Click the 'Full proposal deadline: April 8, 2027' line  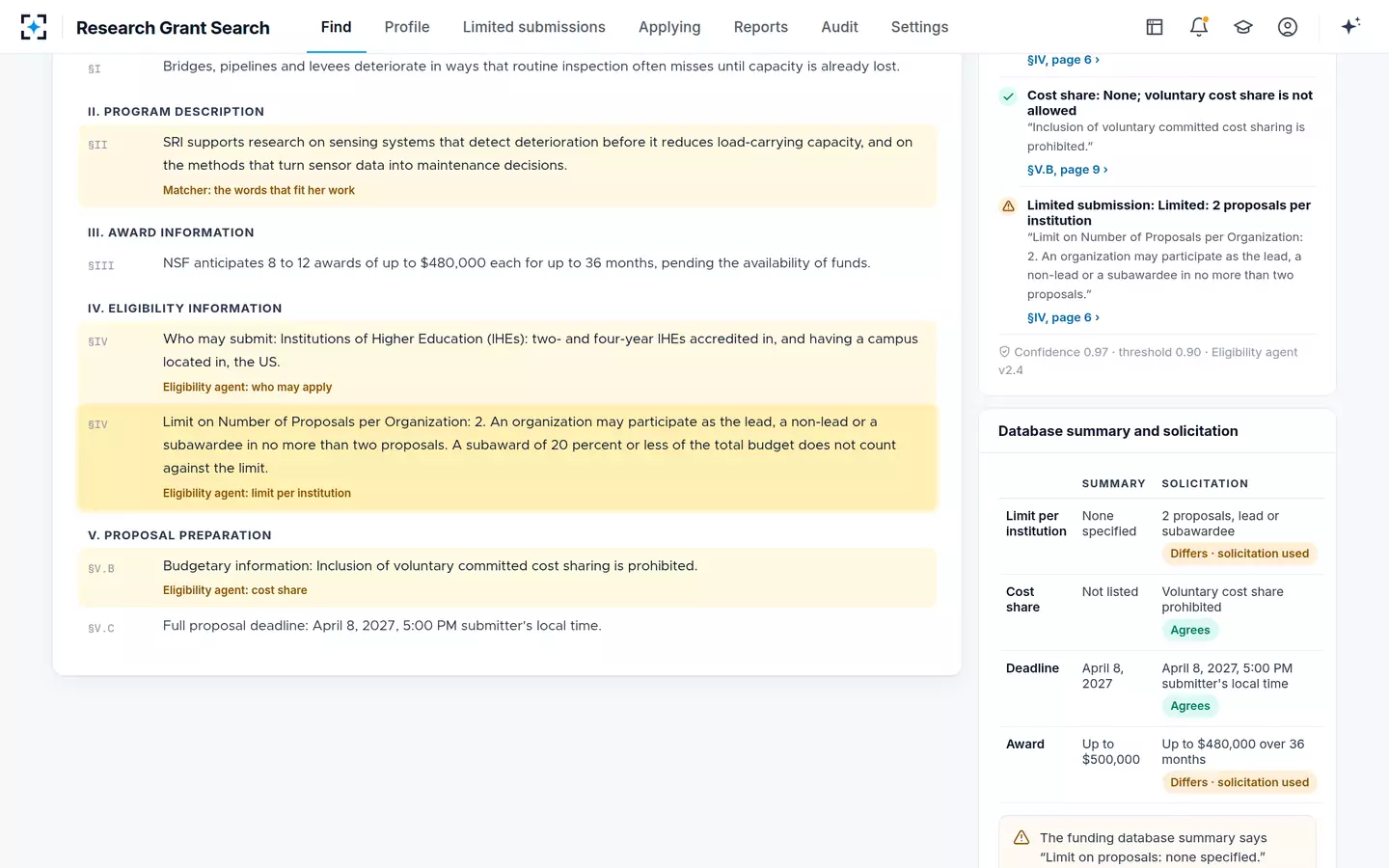(382, 626)
